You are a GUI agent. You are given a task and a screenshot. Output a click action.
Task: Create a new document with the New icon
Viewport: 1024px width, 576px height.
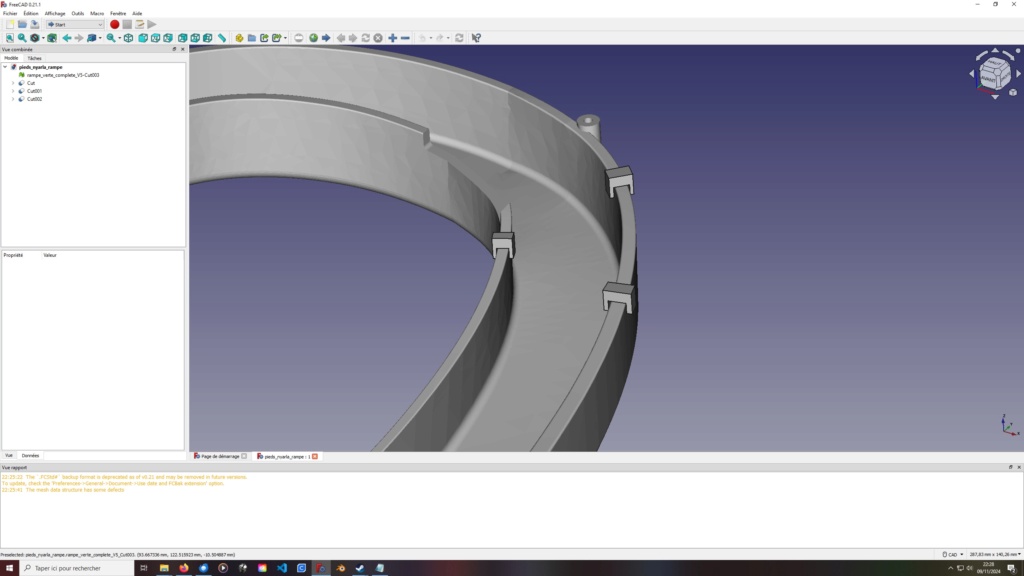coord(10,24)
